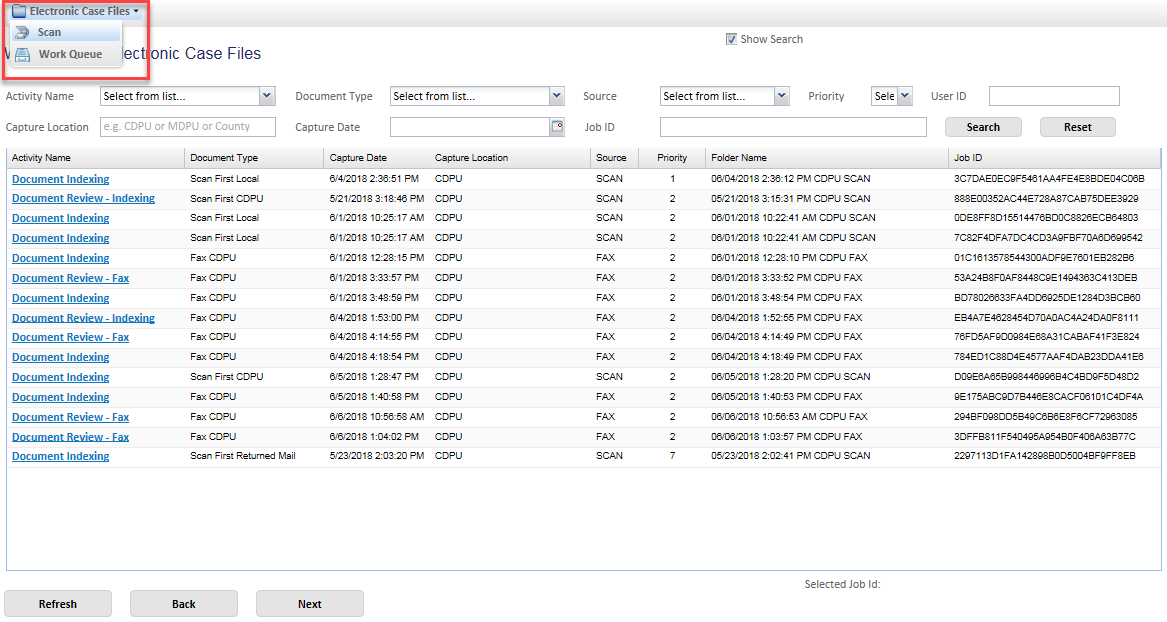Select Scan from the menu
This screenshot has height=622, width=1167.
(x=49, y=32)
